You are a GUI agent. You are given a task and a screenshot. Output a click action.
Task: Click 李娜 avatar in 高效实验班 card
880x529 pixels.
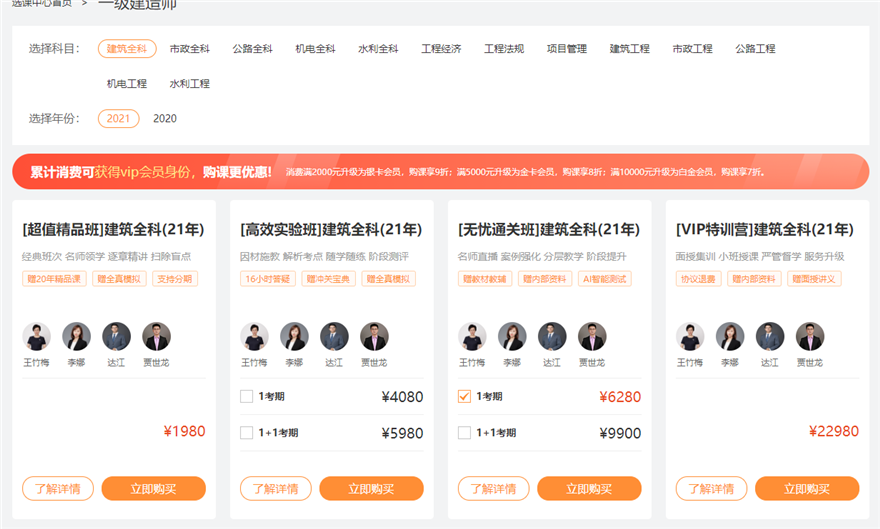[x=294, y=337]
